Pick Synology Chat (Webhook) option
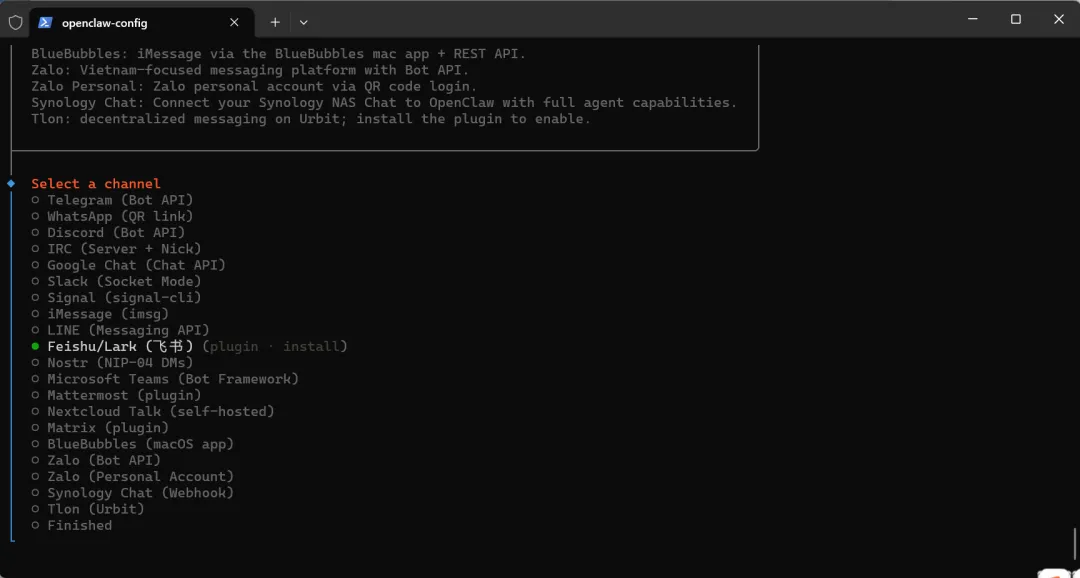This screenshot has width=1080, height=578. pyautogui.click(x=133, y=493)
